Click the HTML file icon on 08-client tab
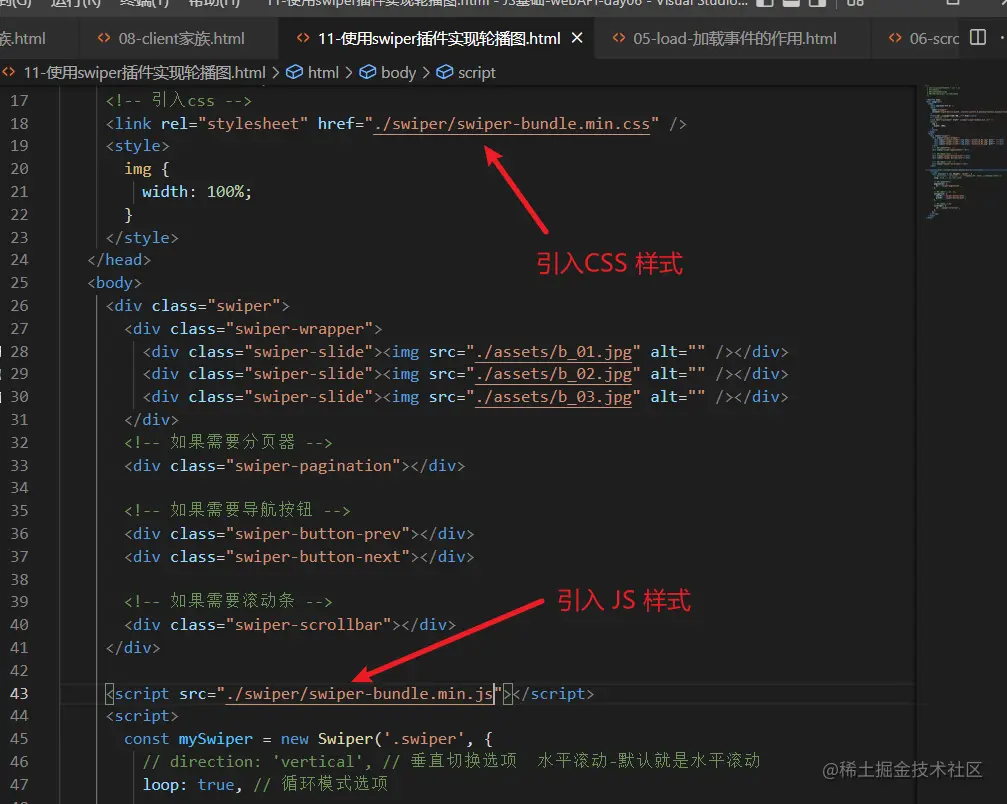1007x804 pixels. (x=103, y=39)
